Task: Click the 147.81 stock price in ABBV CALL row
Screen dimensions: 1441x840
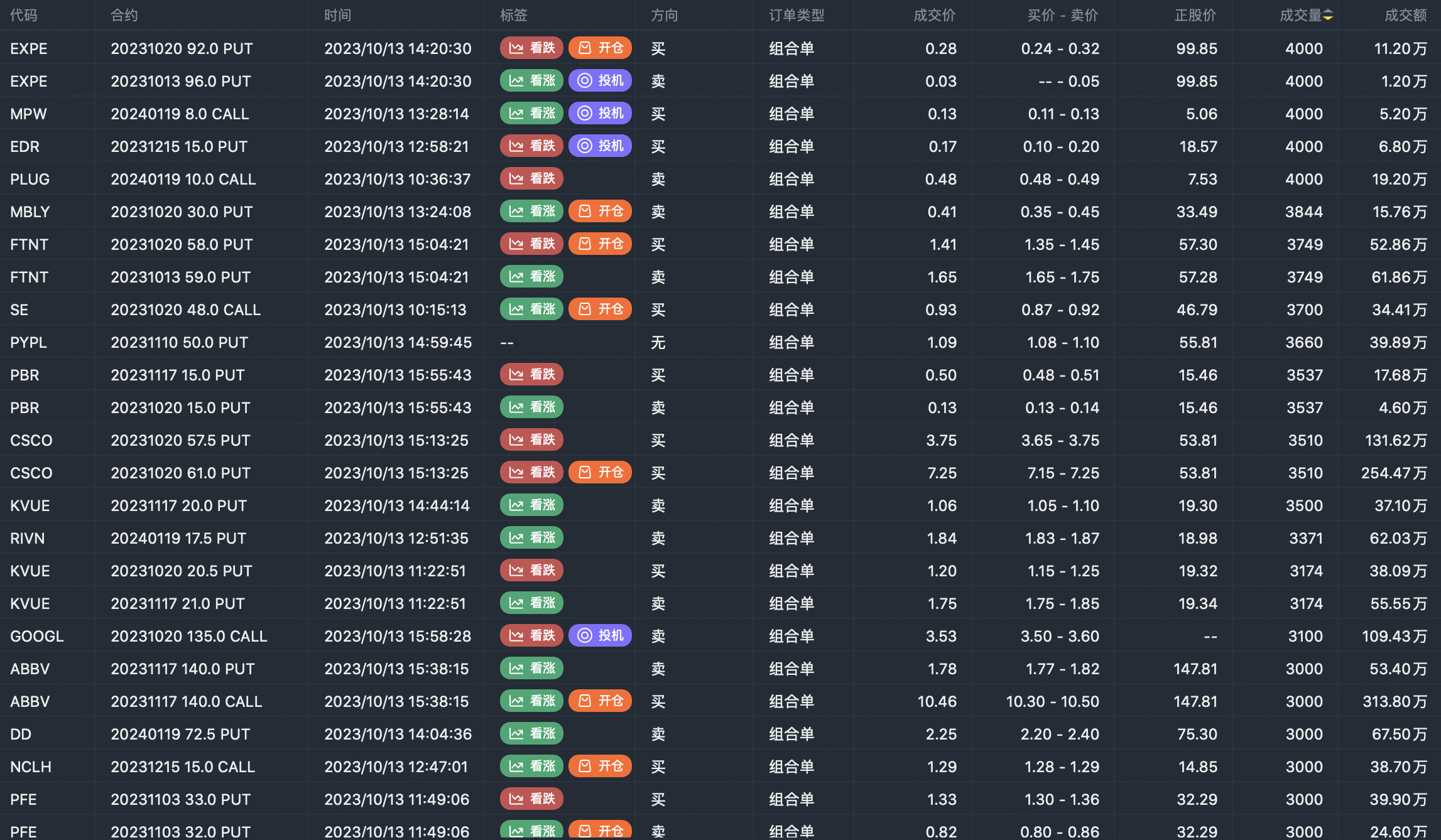Action: click(x=1195, y=701)
